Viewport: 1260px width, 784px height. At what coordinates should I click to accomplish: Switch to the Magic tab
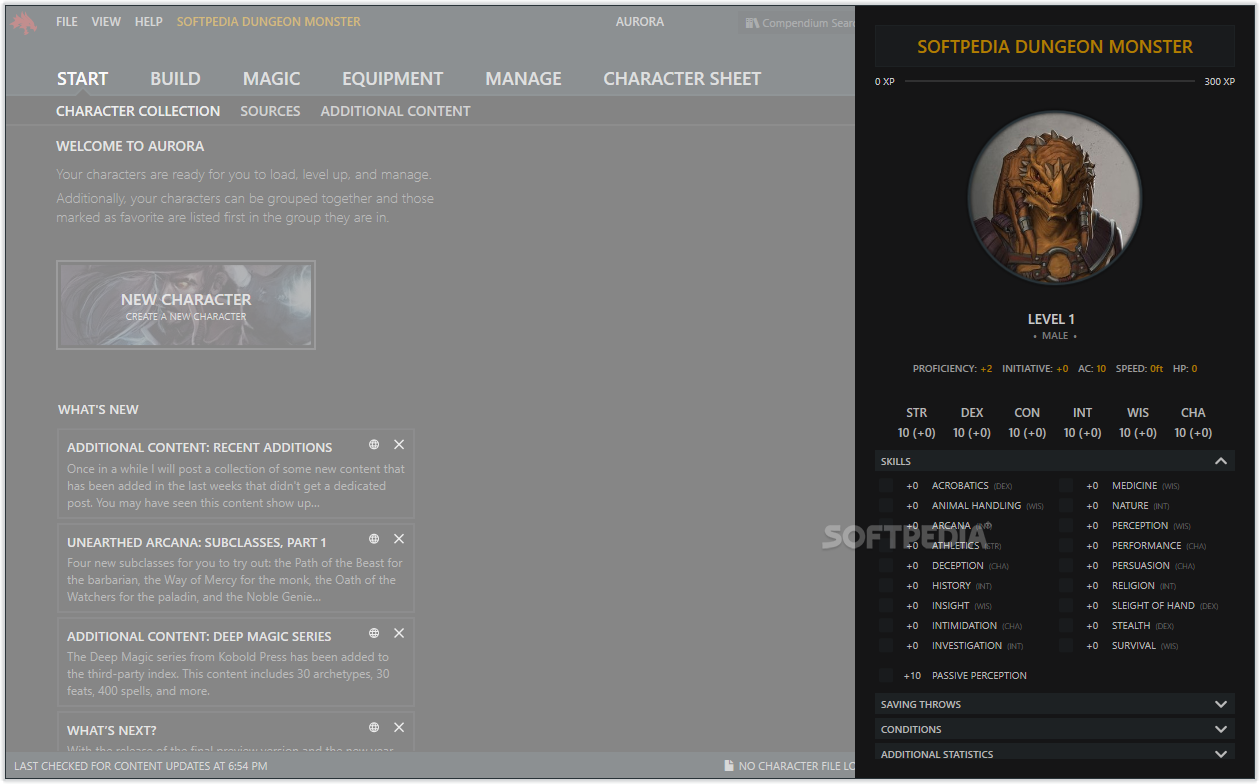271,78
